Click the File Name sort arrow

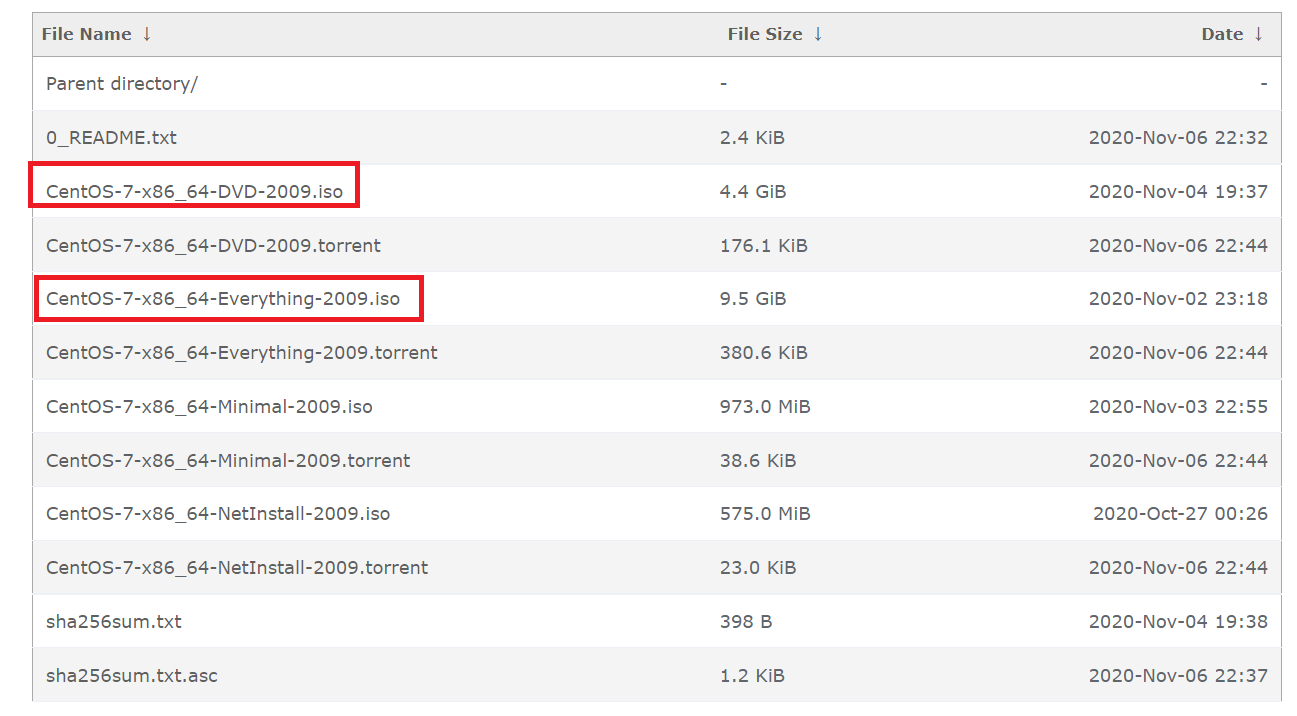[x=146, y=34]
